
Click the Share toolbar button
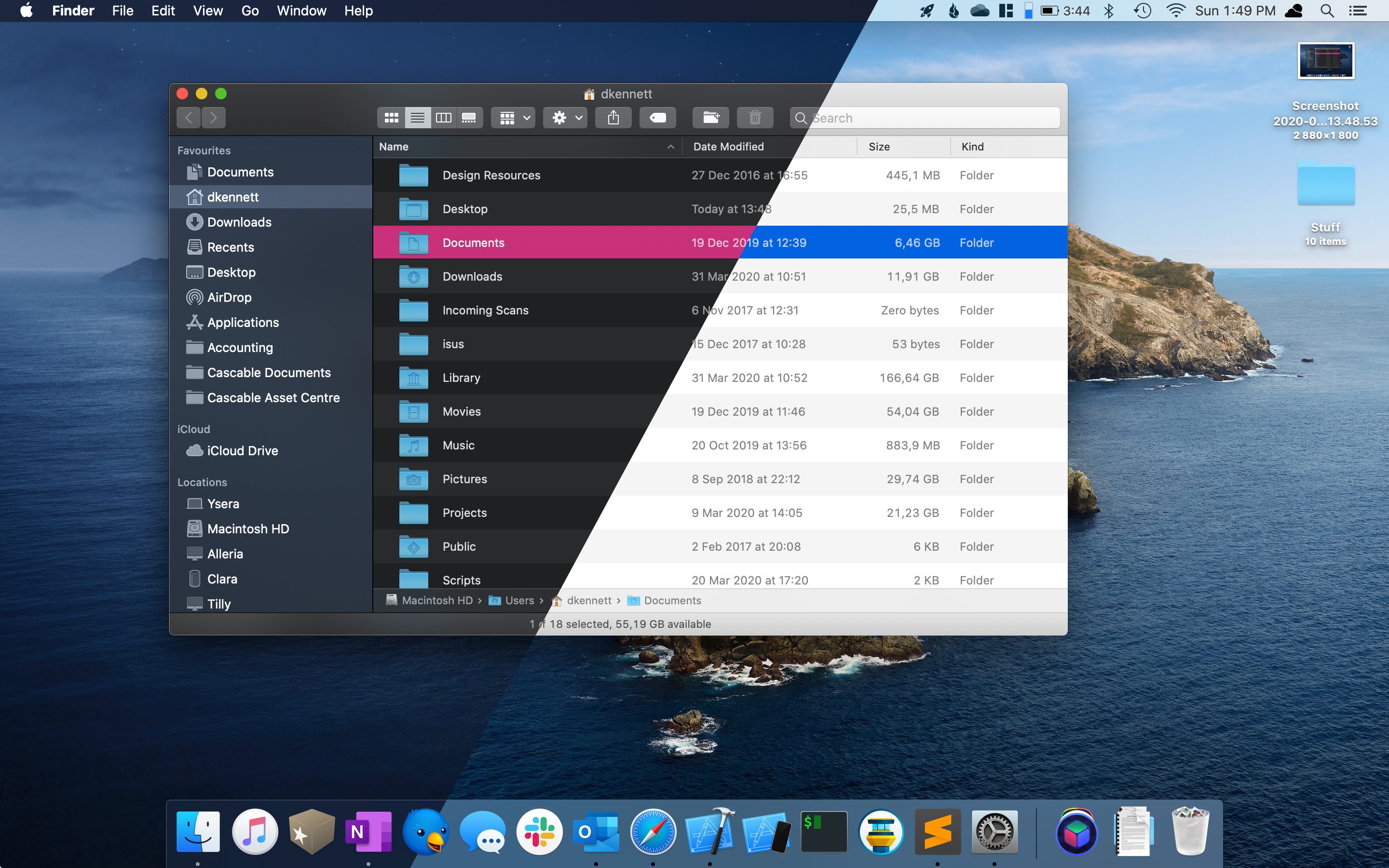point(613,118)
